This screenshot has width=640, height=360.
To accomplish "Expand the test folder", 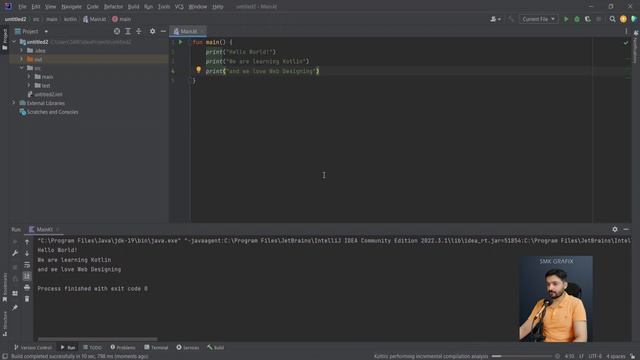I will click(x=29, y=85).
